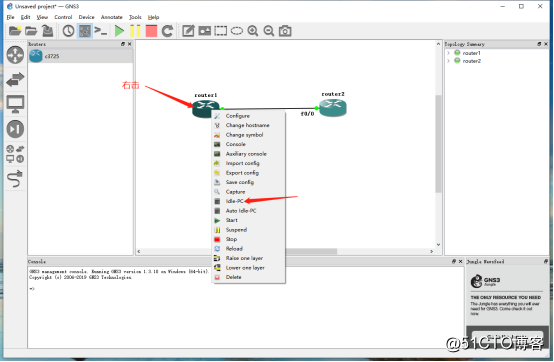Open project using the folder icon
554x362 pixels.
point(31,31)
